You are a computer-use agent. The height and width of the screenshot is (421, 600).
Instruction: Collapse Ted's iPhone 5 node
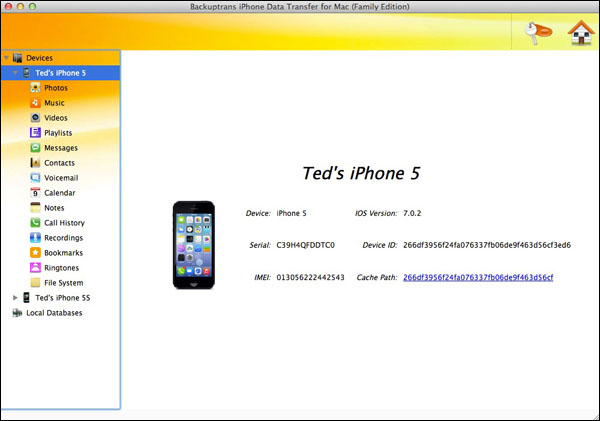click(15, 73)
